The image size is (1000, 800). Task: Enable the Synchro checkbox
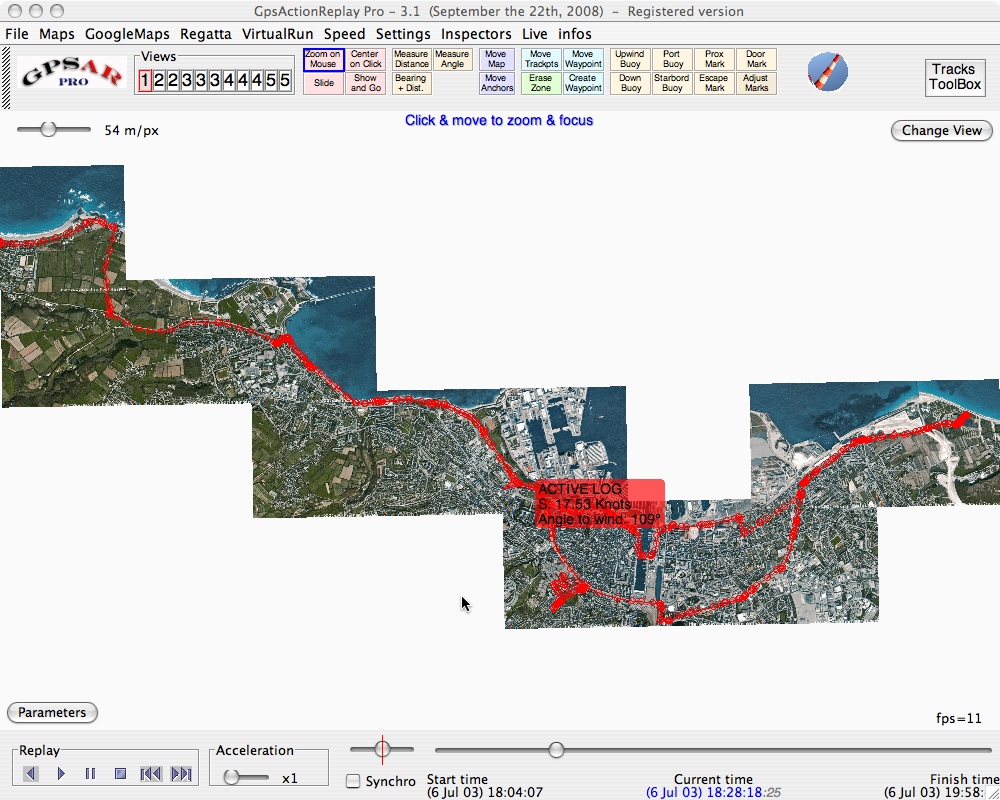[x=353, y=781]
